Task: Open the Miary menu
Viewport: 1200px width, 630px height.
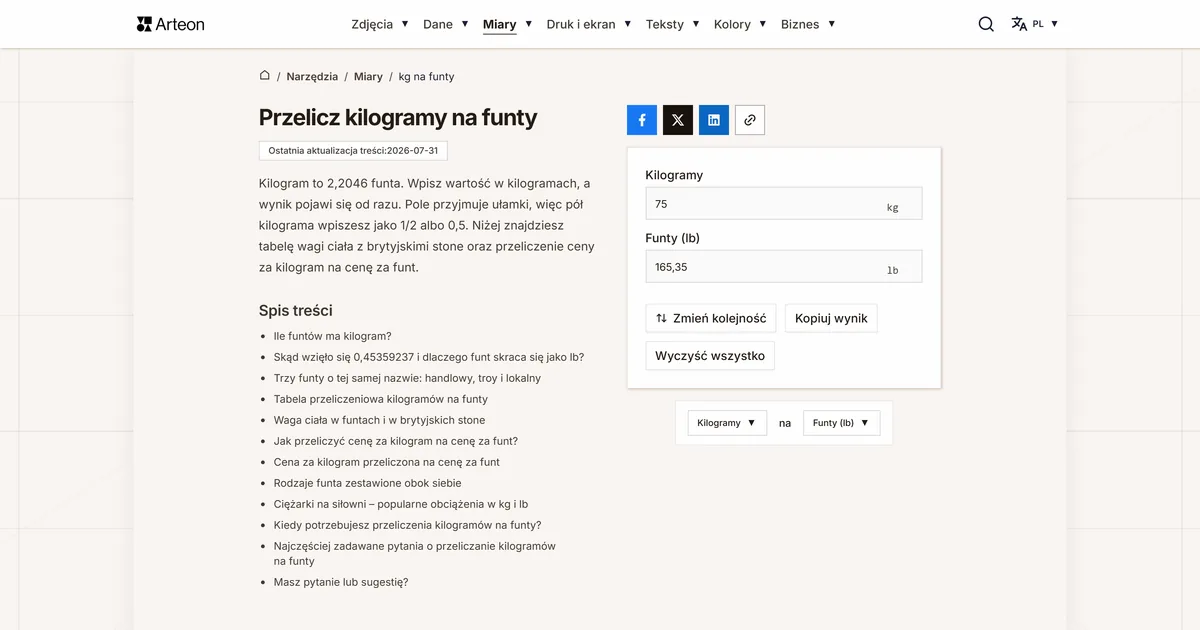Action: 508,24
